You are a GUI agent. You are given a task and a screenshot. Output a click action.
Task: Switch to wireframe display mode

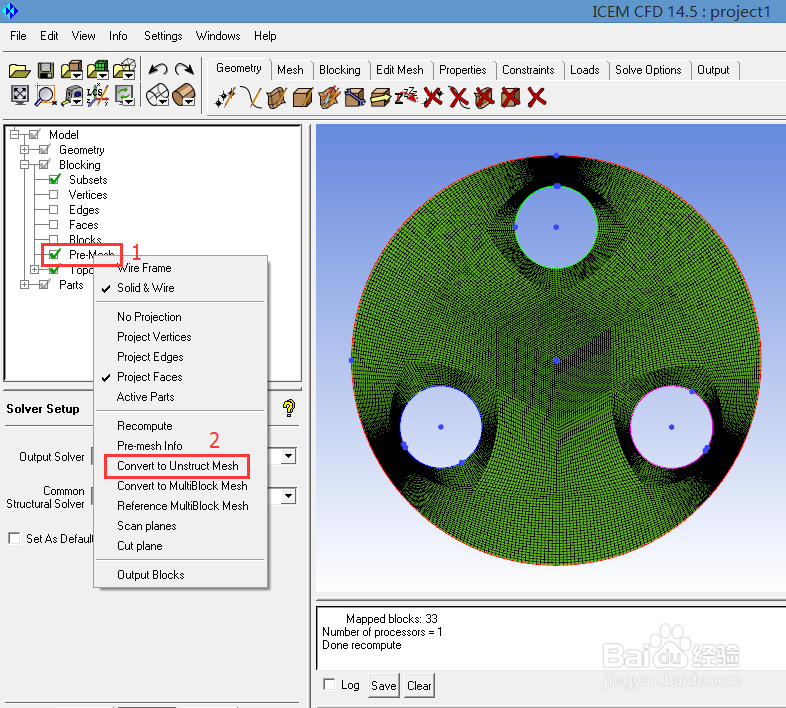coord(158,94)
